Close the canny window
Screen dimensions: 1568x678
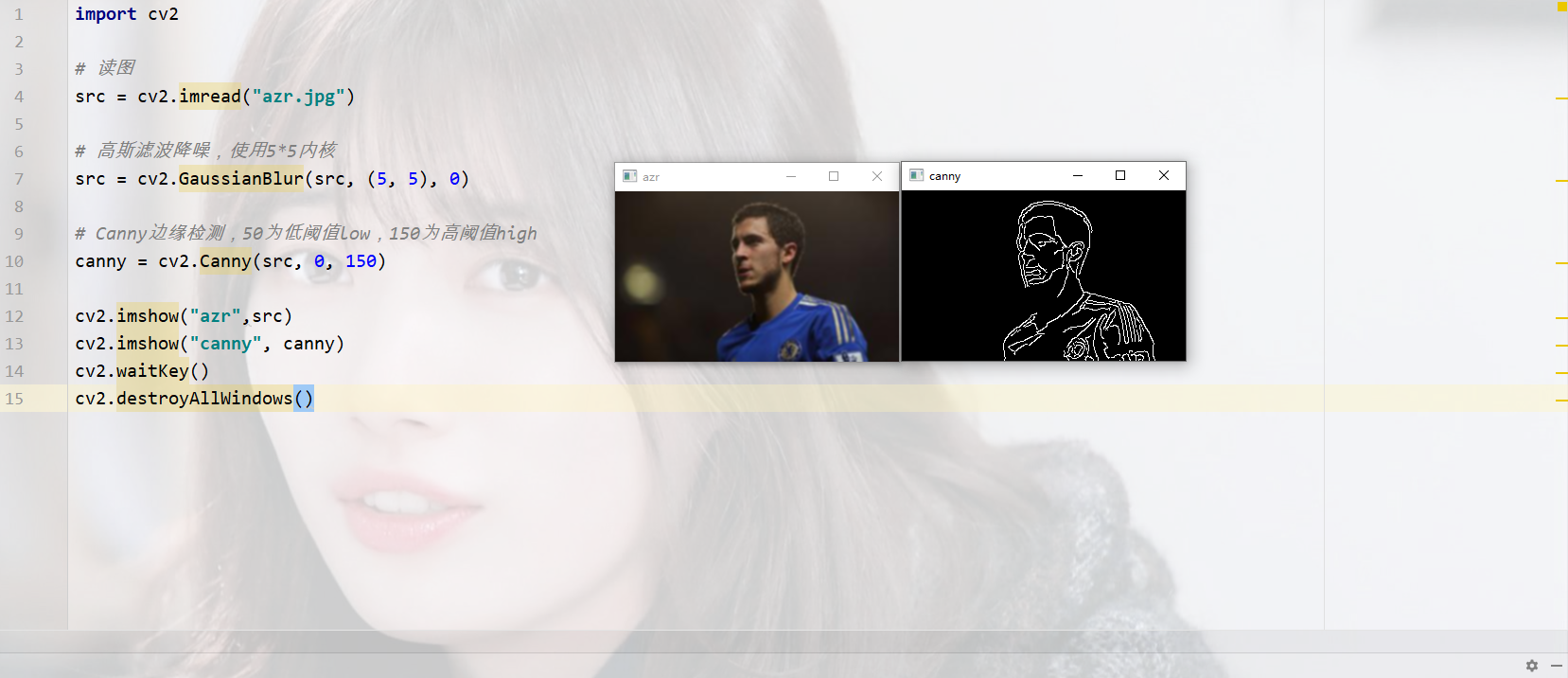click(x=1164, y=175)
